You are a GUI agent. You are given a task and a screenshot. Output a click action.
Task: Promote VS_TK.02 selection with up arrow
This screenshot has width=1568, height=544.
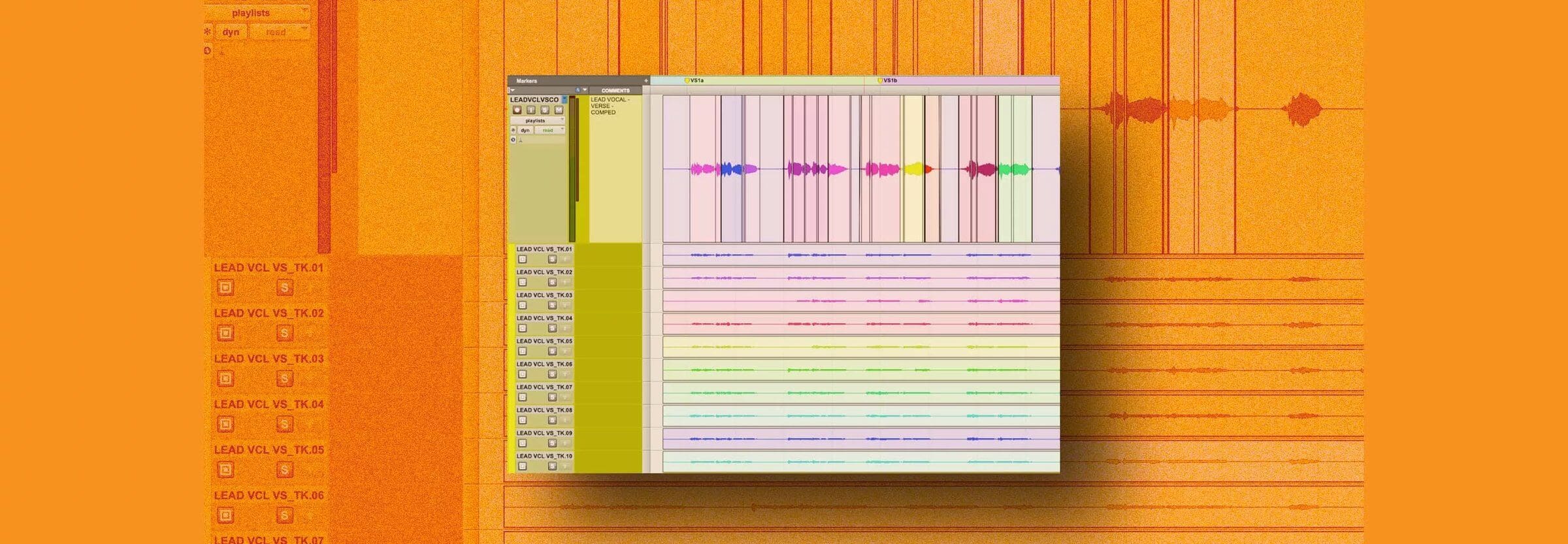pyautogui.click(x=566, y=282)
